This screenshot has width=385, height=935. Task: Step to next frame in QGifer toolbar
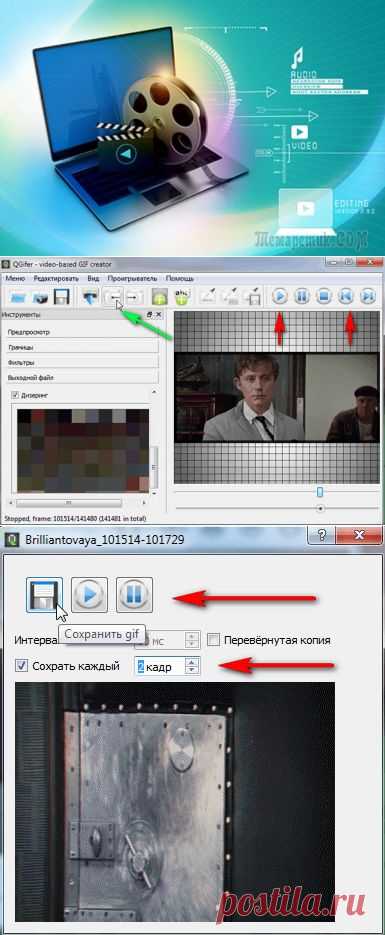(x=368, y=296)
